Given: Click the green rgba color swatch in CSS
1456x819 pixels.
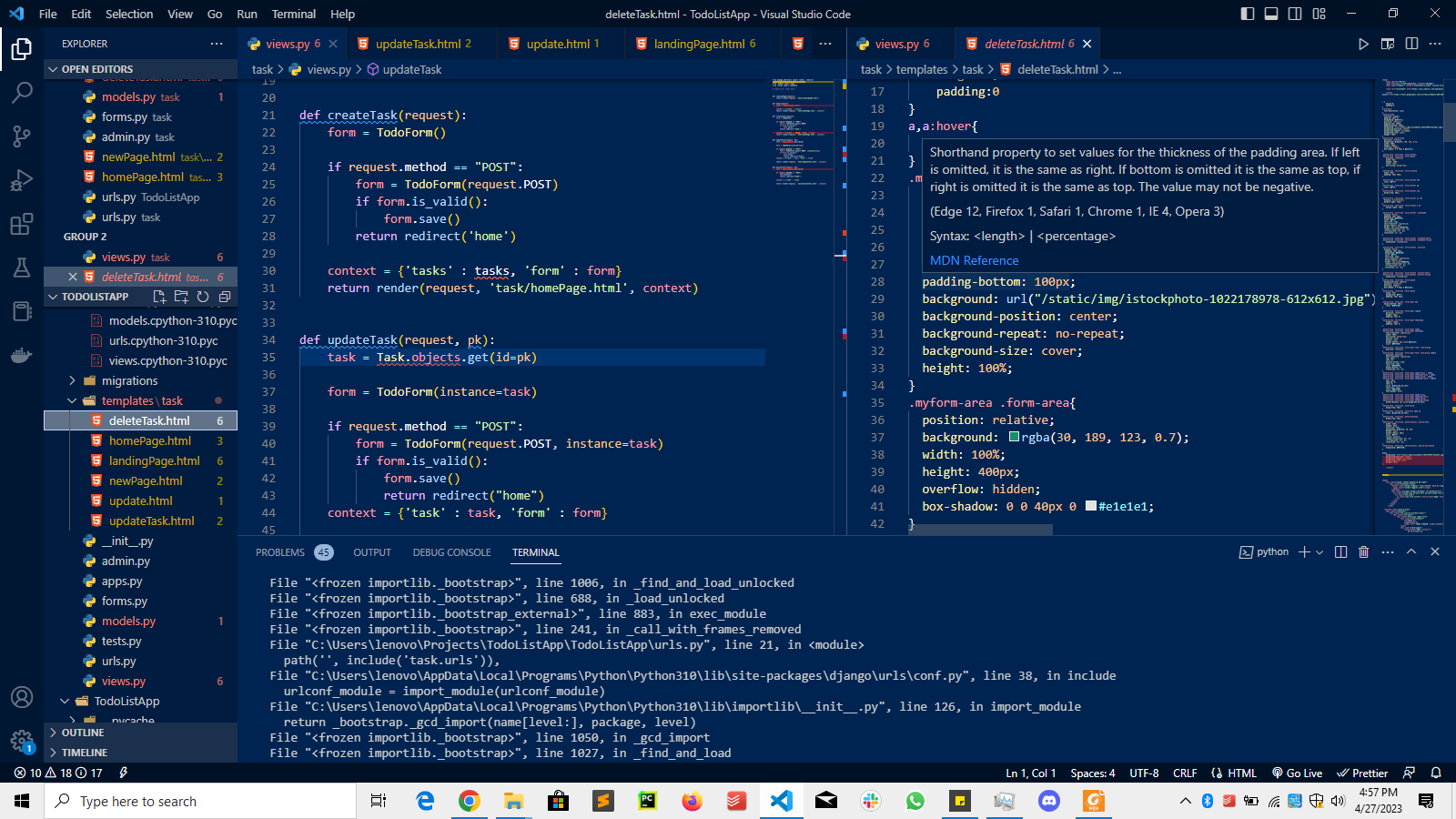Looking at the screenshot, I should 1014,437.
